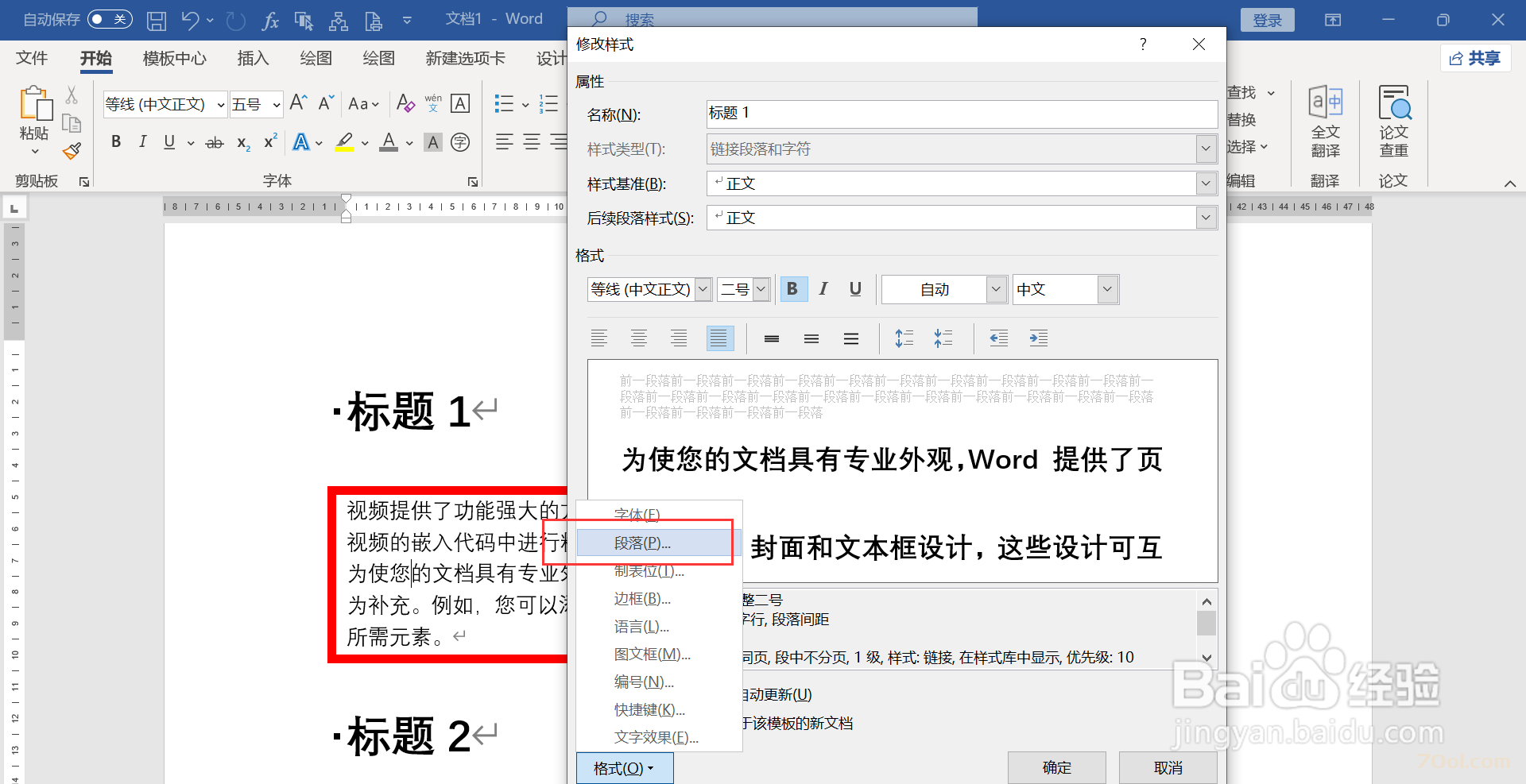Image resolution: width=1526 pixels, height=784 pixels.
Task: Click the Copy icon in clipboard group
Action: [72, 122]
